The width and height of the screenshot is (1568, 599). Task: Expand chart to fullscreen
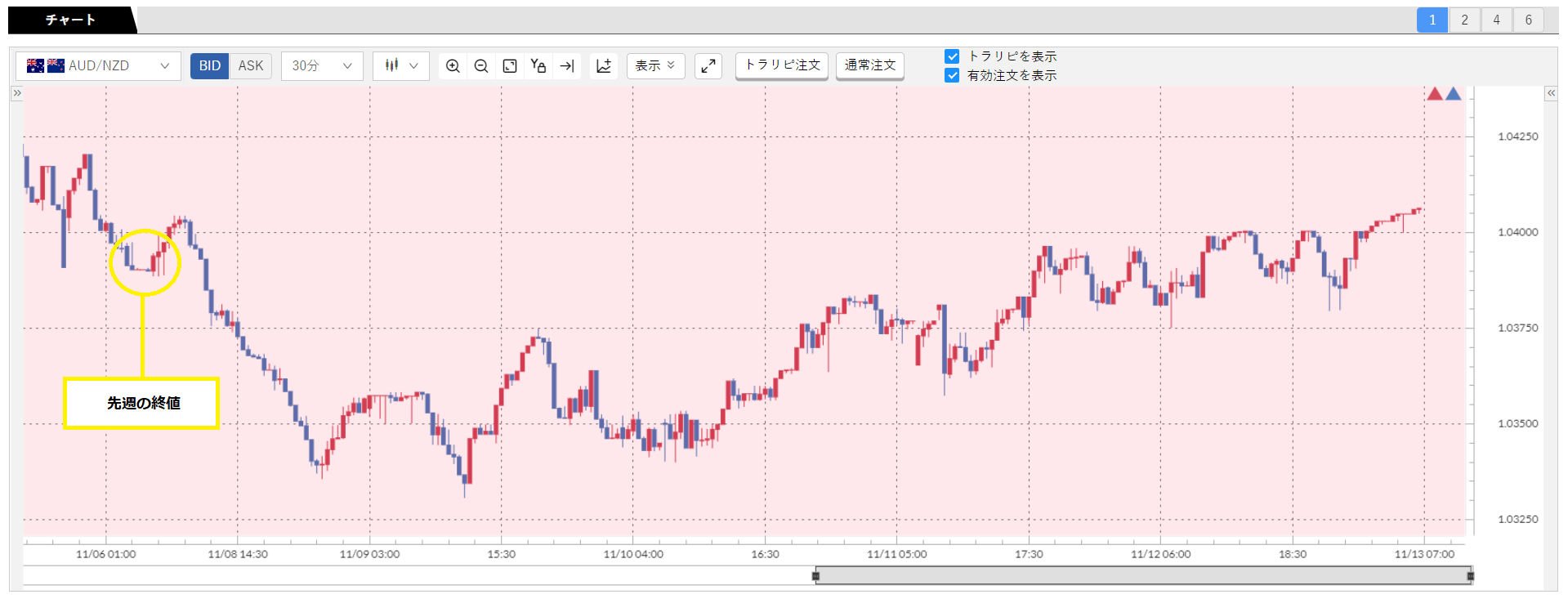click(708, 66)
